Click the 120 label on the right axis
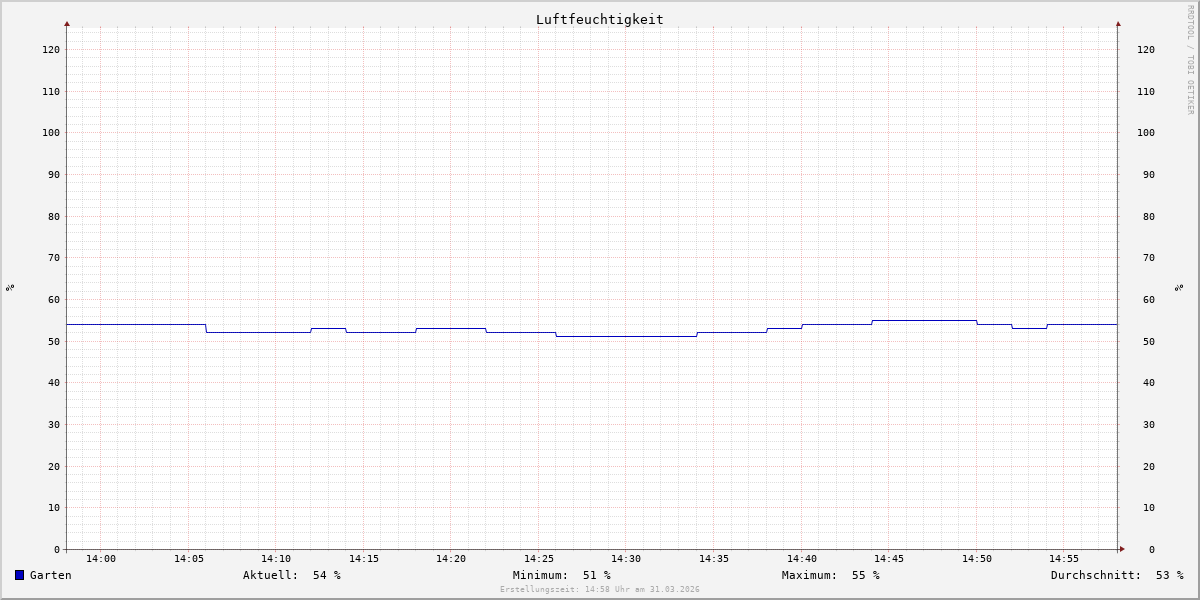Screen dimensions: 1200x600 (x=1145, y=50)
